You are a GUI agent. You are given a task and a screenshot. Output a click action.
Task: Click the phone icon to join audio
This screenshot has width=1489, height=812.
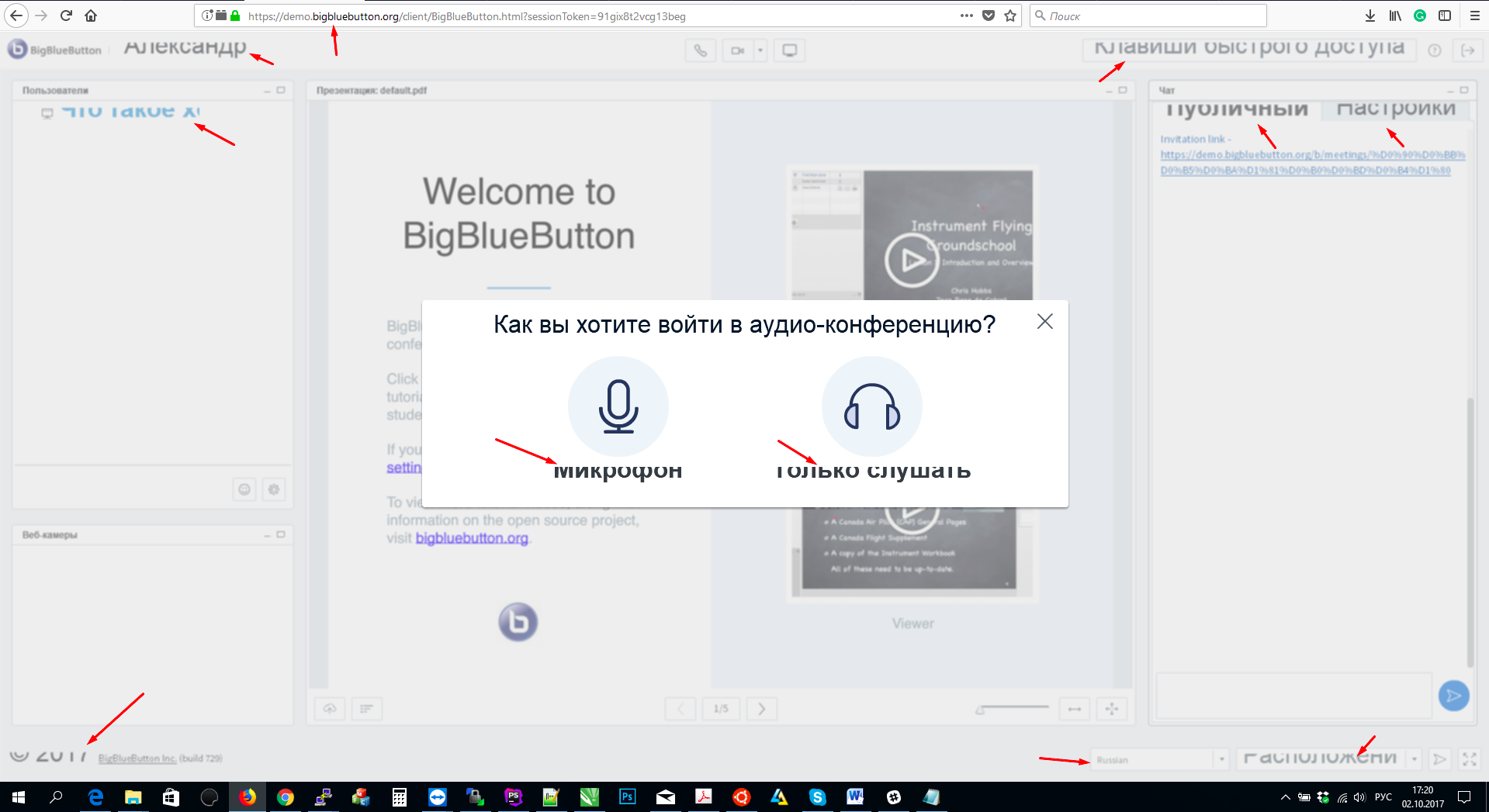click(x=700, y=50)
